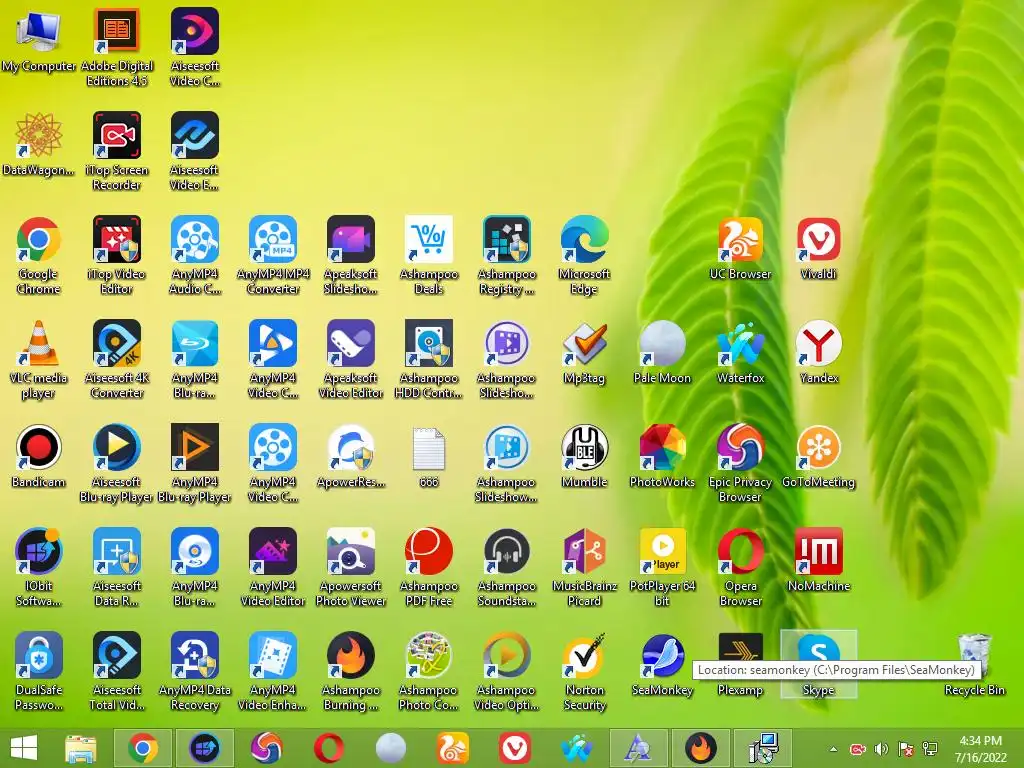The width and height of the screenshot is (1024, 768).
Task: Select the Pale Moon desktop icon
Action: [662, 353]
